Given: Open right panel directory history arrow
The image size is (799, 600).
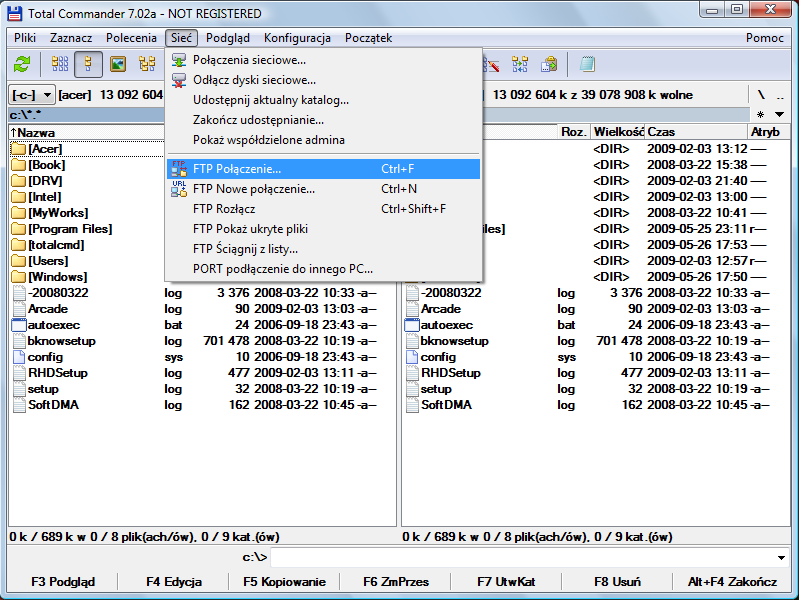Looking at the screenshot, I should click(x=779, y=114).
